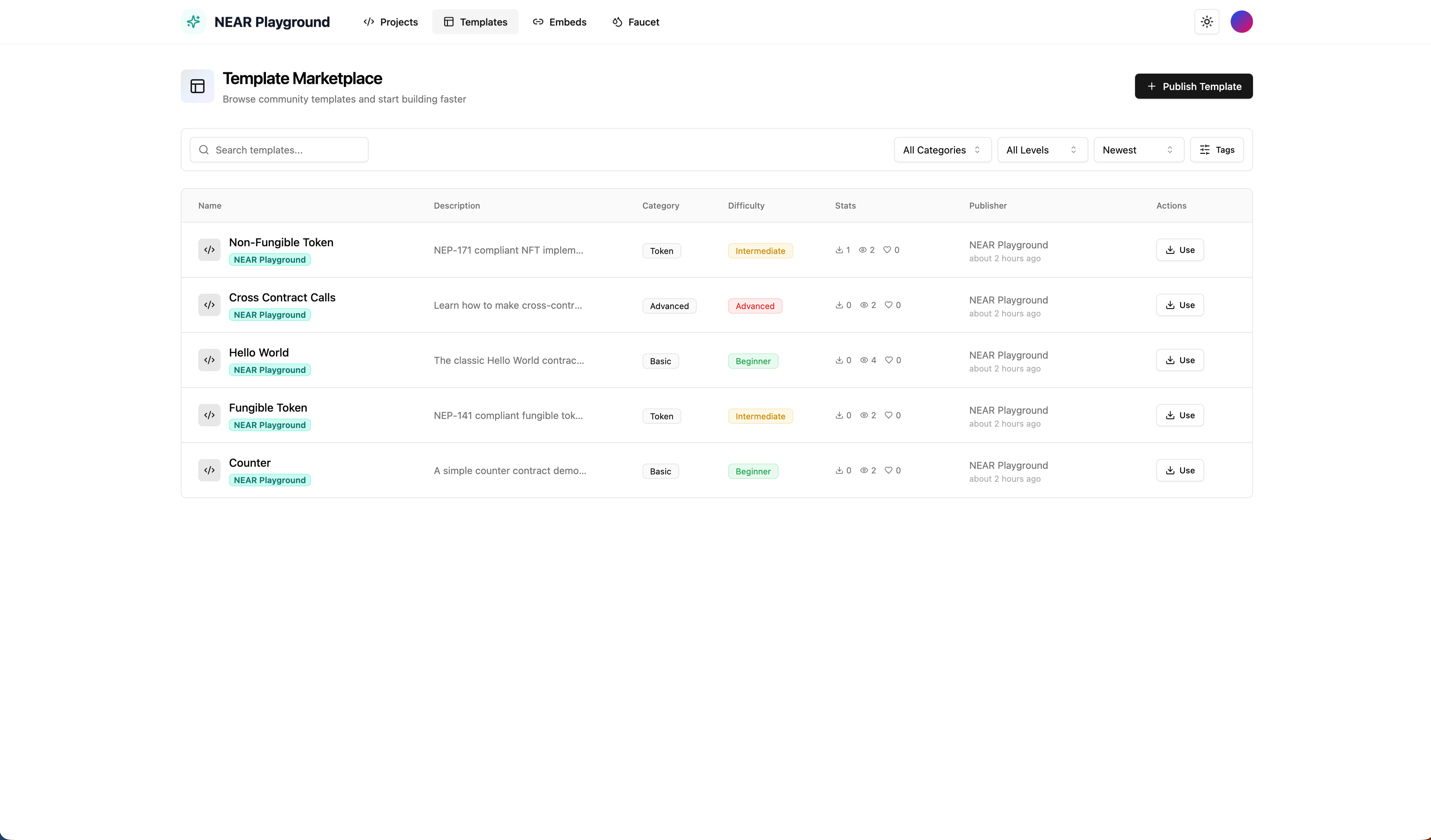Open the Tags filter button

[x=1217, y=150]
